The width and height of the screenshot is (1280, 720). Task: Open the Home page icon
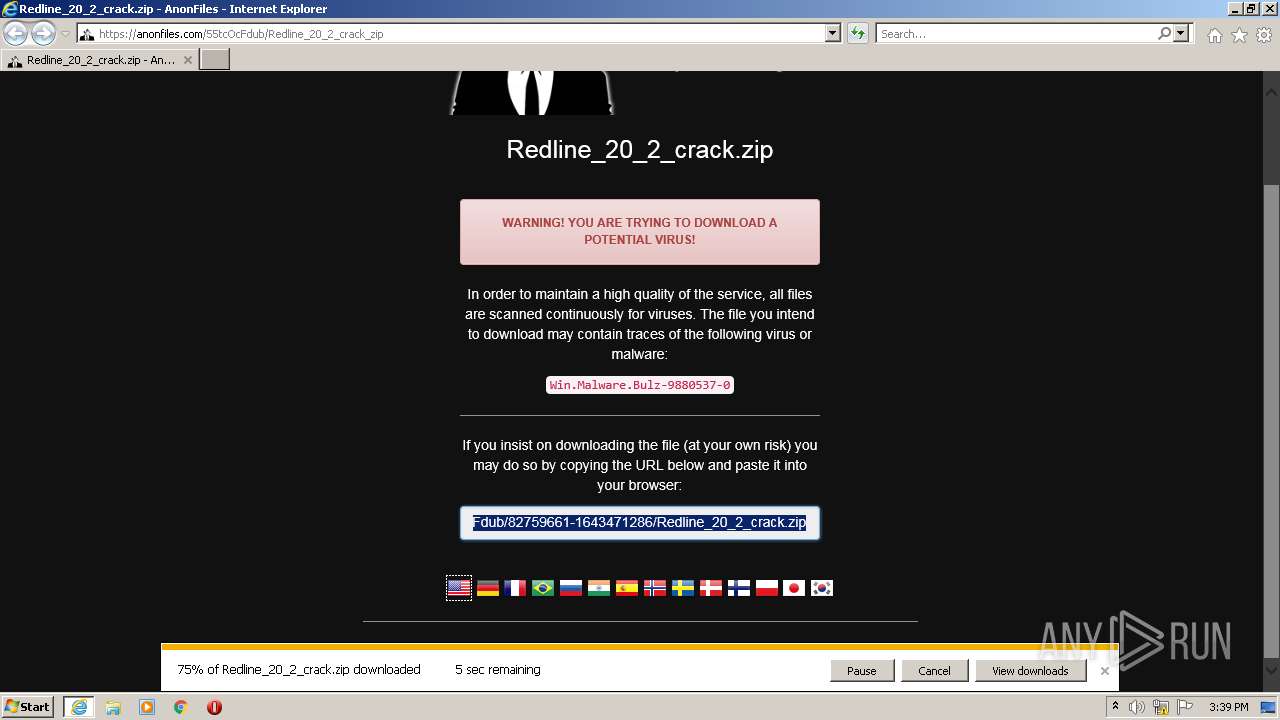[1214, 35]
